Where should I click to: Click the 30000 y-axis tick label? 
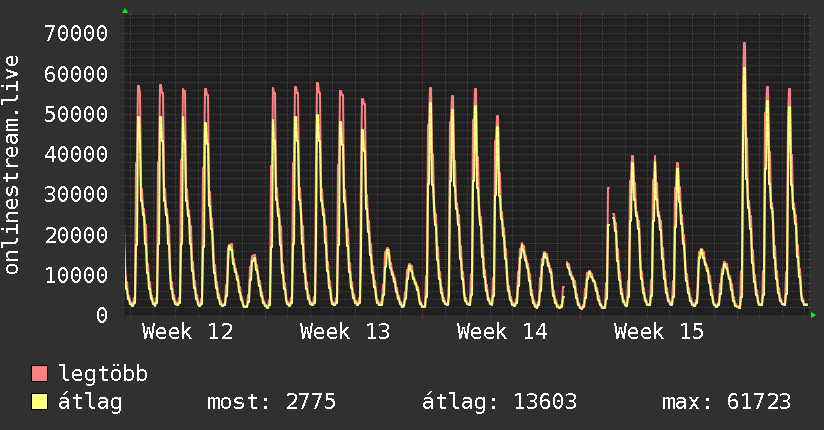pyautogui.click(x=76, y=194)
